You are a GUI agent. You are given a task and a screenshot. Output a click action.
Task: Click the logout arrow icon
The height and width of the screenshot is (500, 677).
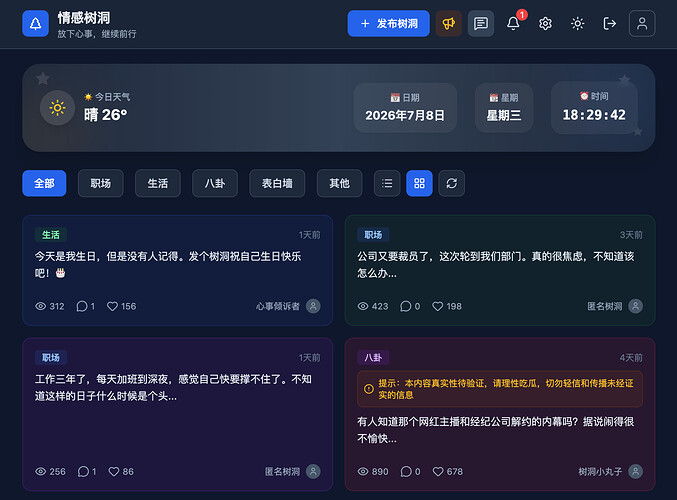click(610, 23)
